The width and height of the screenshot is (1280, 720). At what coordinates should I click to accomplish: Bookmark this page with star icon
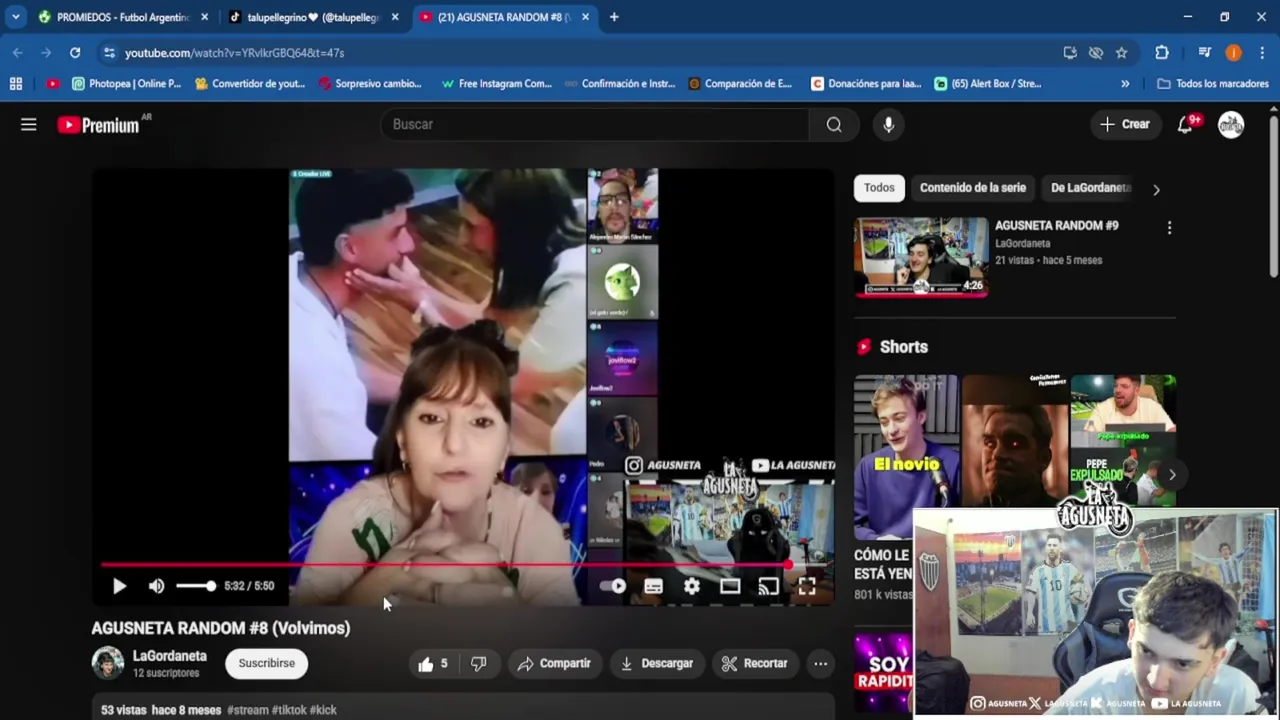click(x=1121, y=52)
